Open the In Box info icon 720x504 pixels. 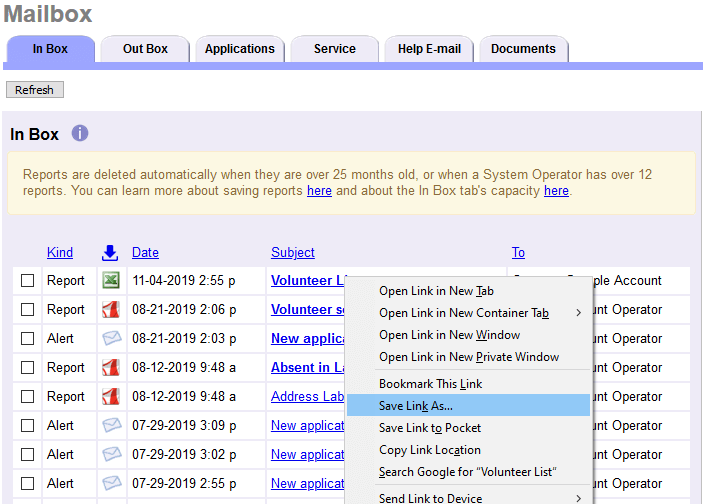(80, 134)
